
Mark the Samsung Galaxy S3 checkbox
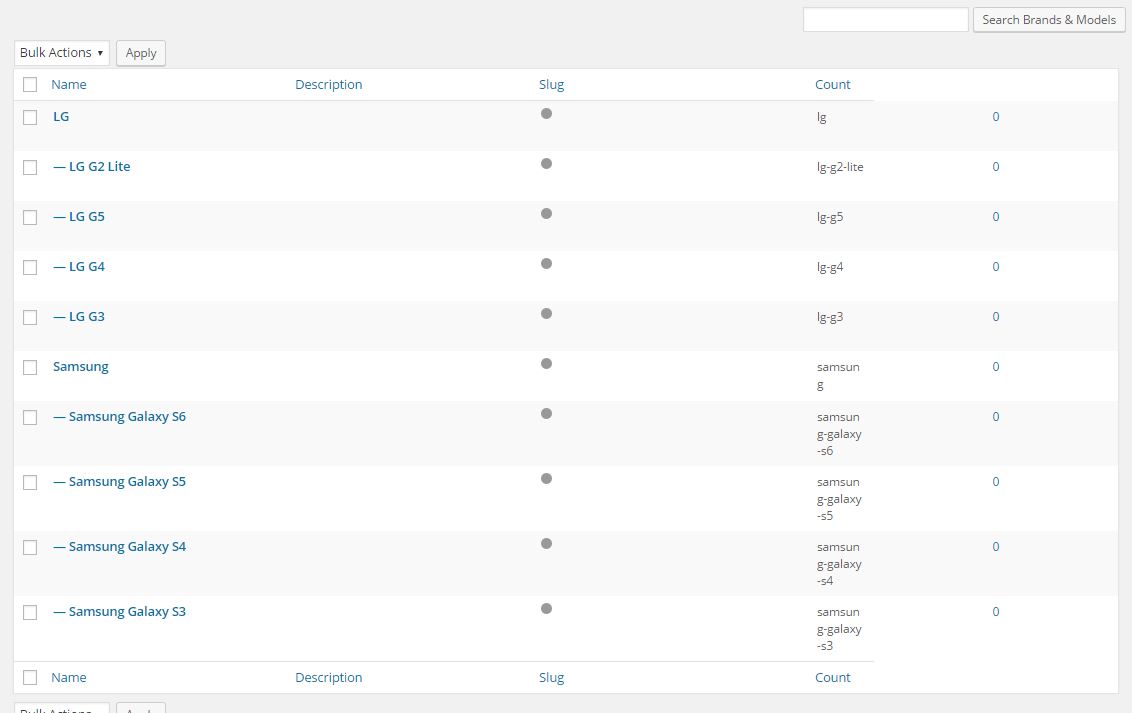[x=30, y=612]
